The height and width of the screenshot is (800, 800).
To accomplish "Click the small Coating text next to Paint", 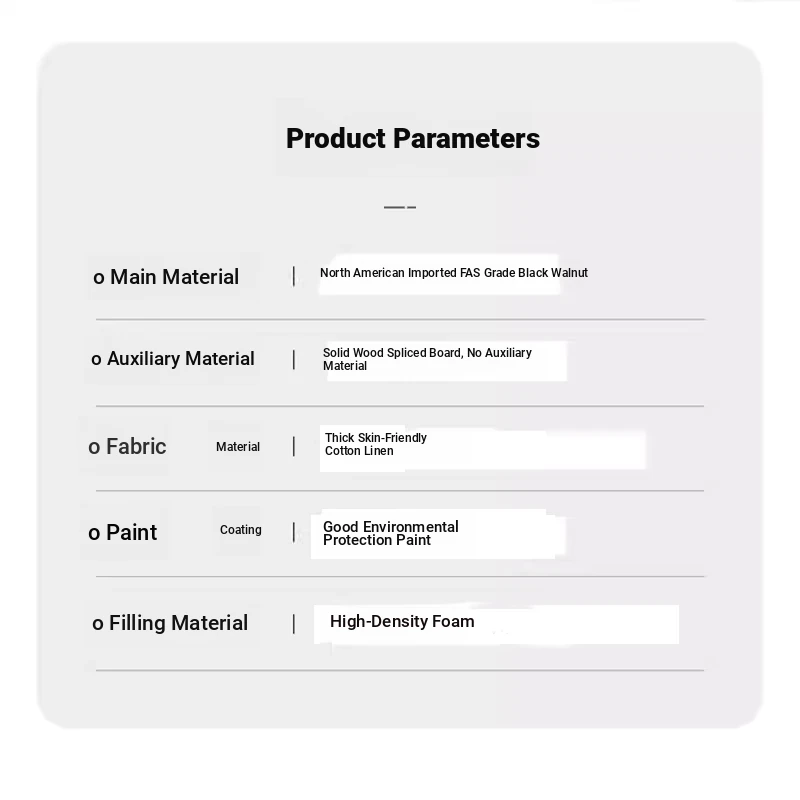I will tap(241, 530).
